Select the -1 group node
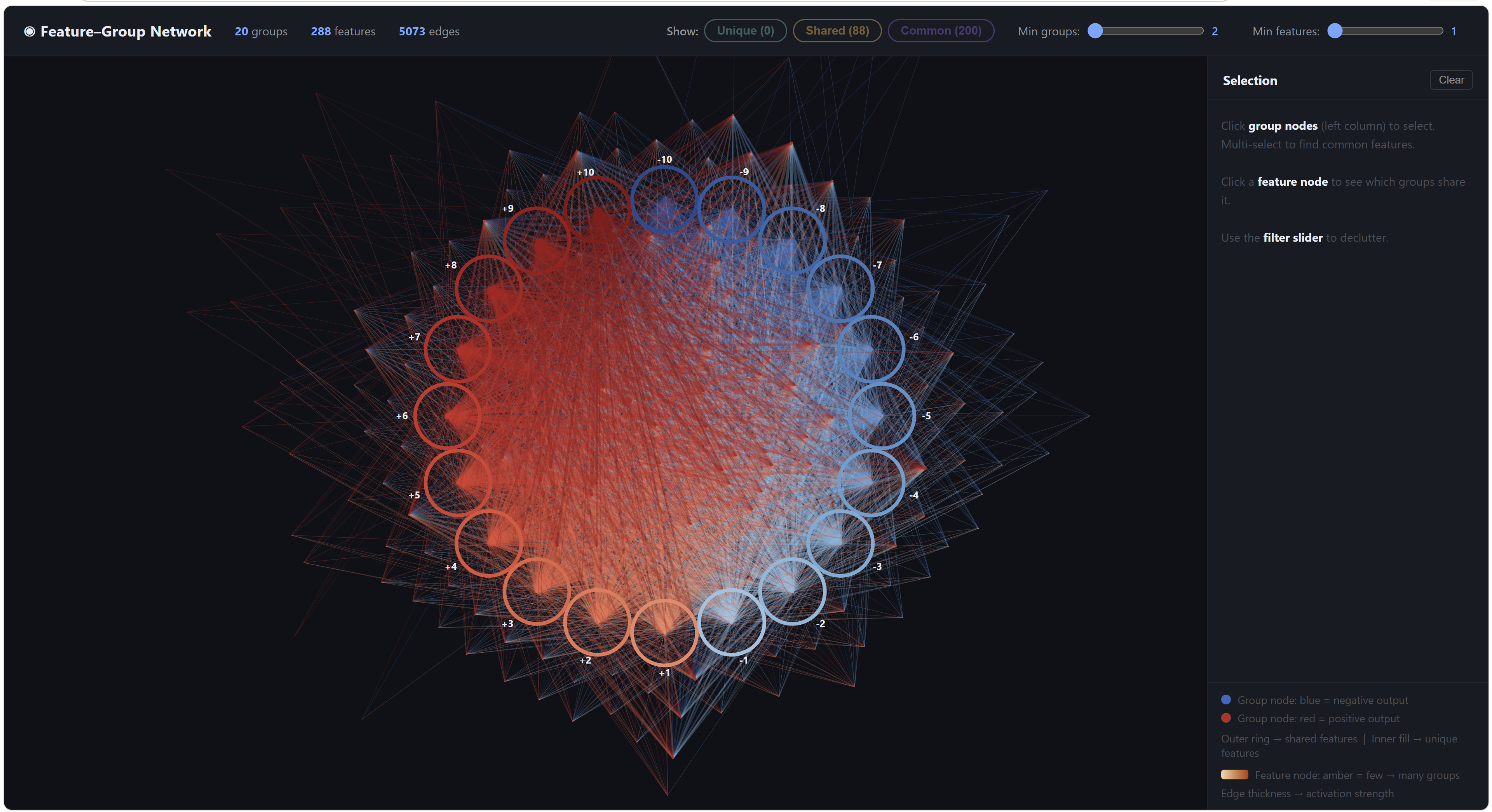Screen dimensions: 1492x812 coord(732,622)
